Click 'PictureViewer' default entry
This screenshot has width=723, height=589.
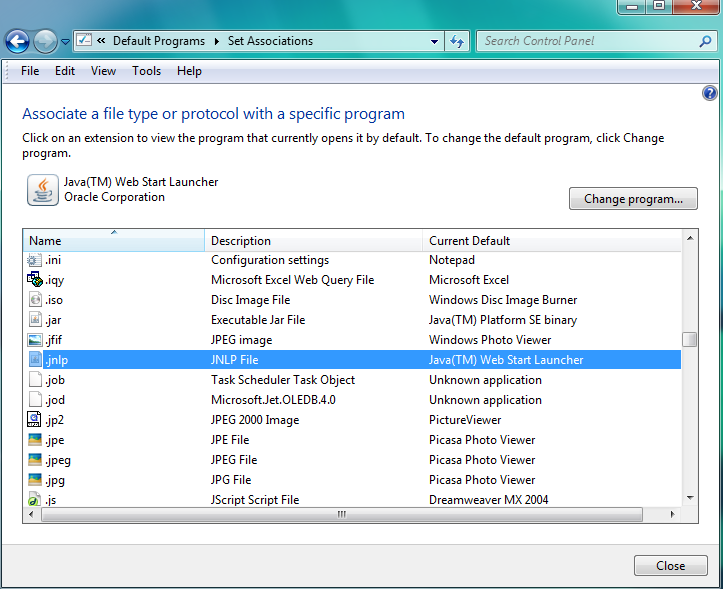(465, 420)
